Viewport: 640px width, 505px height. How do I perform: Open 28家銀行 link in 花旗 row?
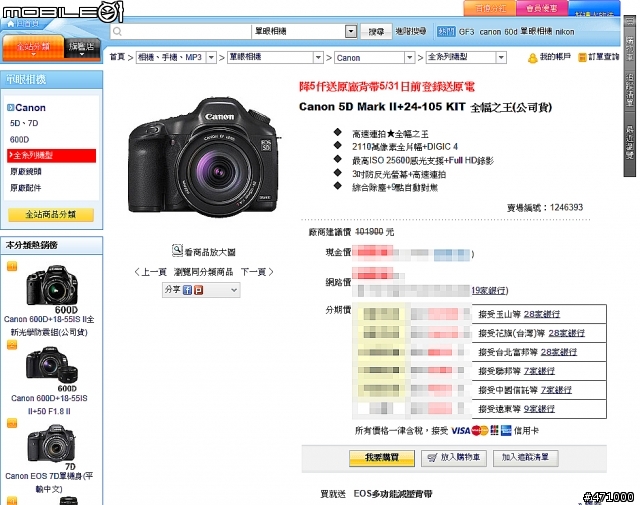pos(567,333)
